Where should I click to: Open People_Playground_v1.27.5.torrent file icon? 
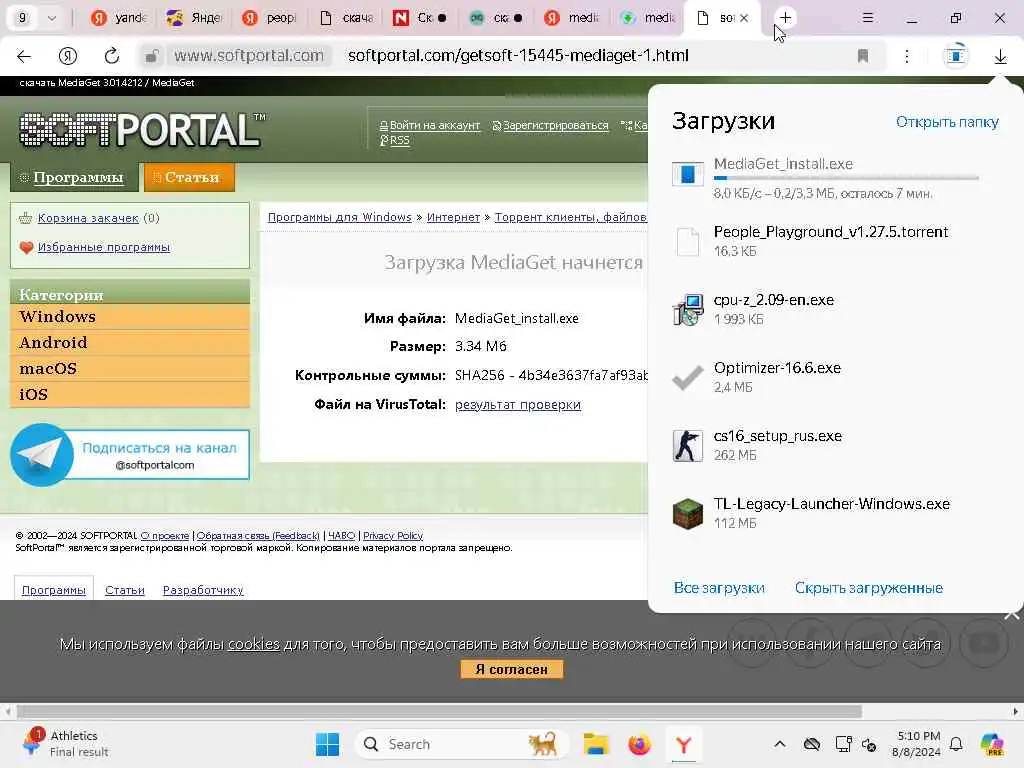click(x=688, y=242)
